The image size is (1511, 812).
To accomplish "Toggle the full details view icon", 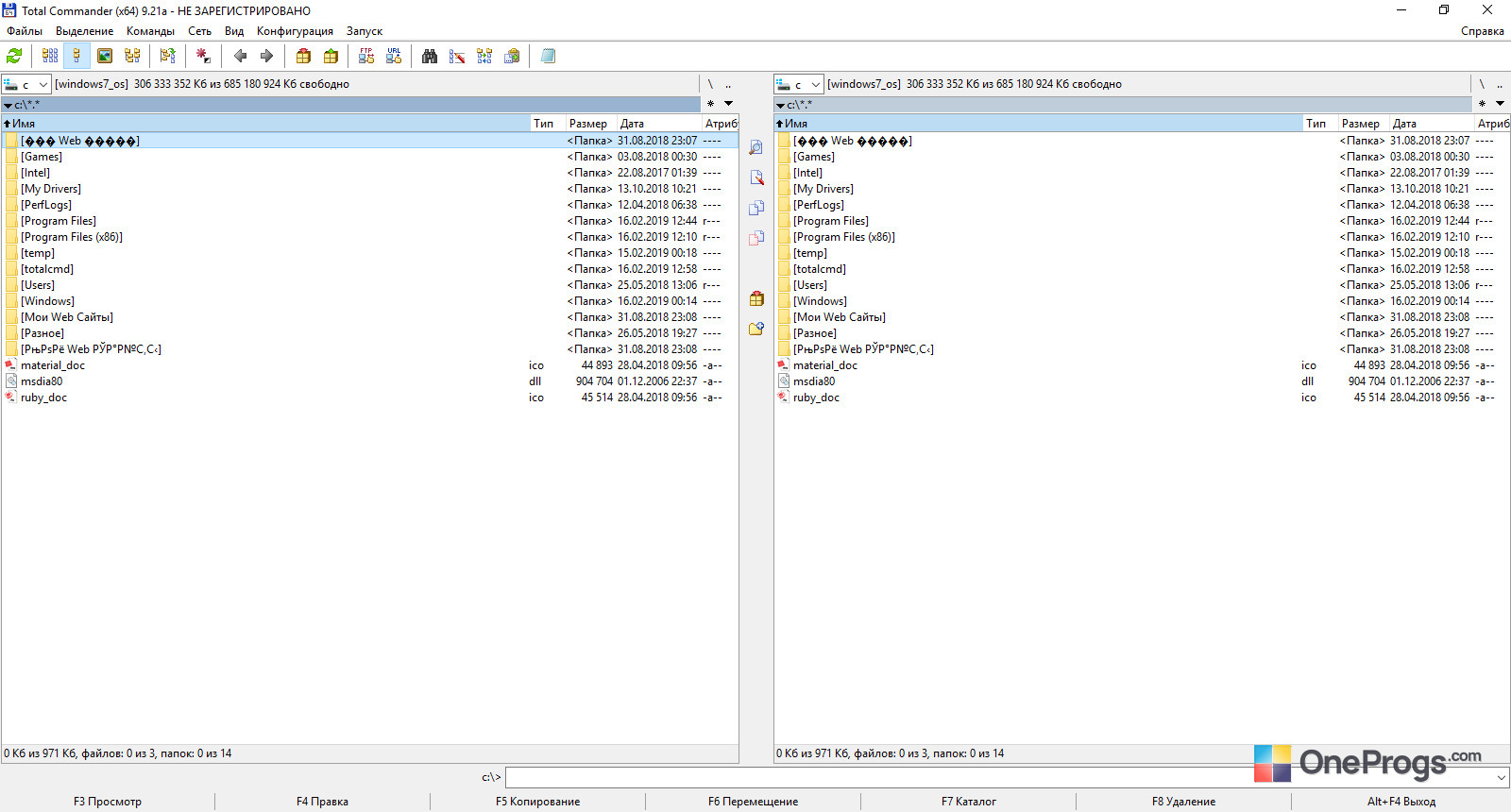I will pos(77,56).
